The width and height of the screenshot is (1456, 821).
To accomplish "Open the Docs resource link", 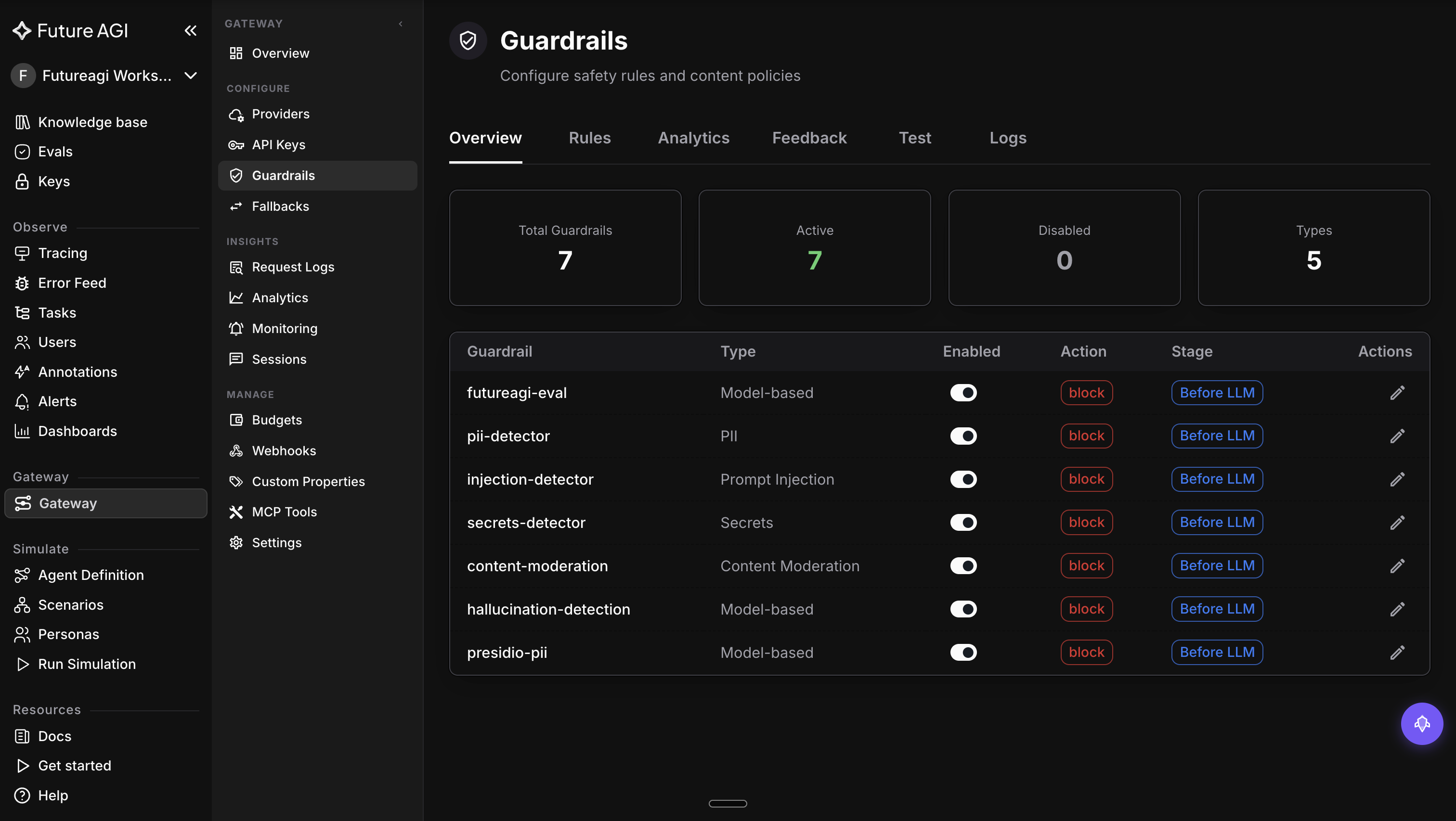I will click(105, 736).
